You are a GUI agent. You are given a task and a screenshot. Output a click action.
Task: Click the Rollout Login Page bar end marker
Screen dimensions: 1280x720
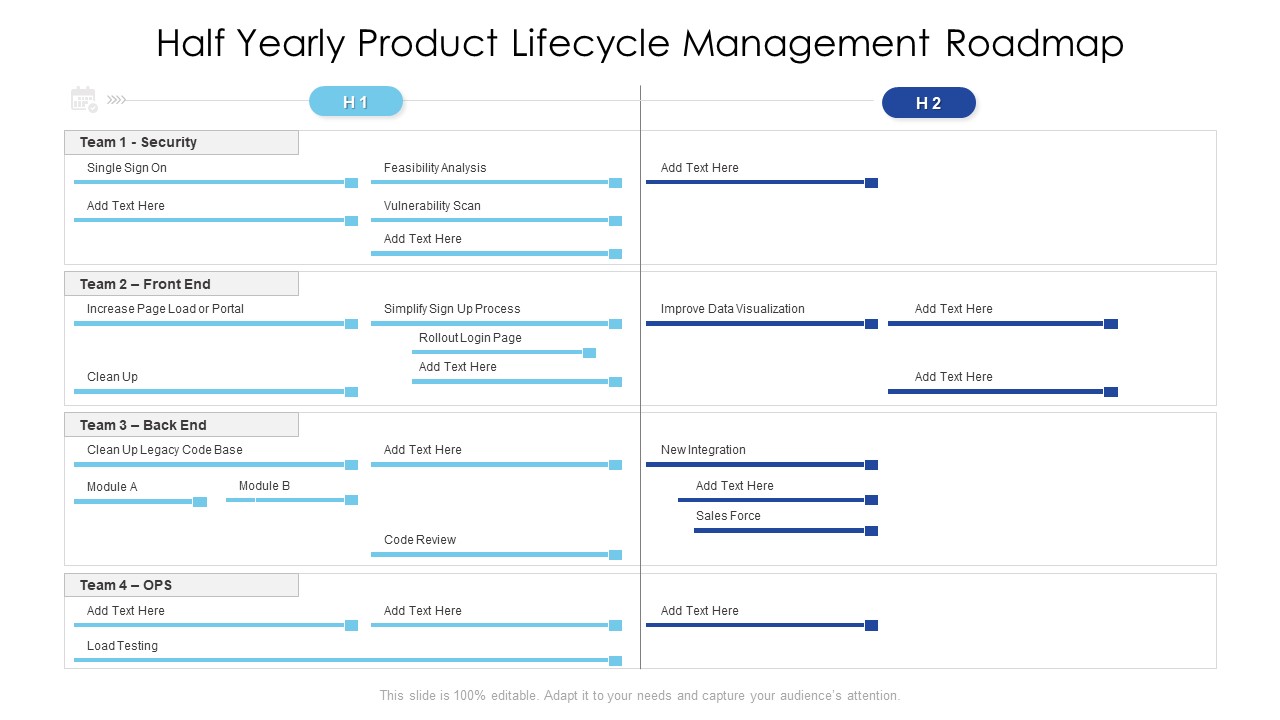(590, 353)
